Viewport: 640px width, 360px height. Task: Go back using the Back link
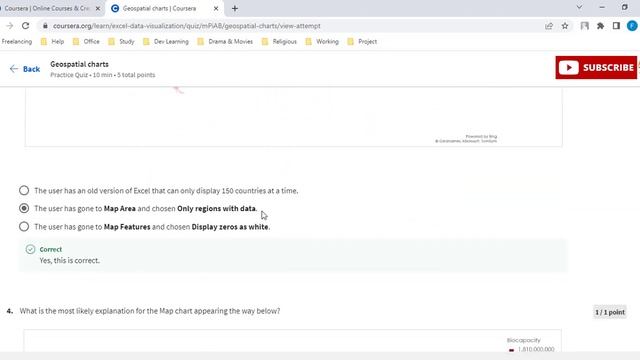[25, 69]
